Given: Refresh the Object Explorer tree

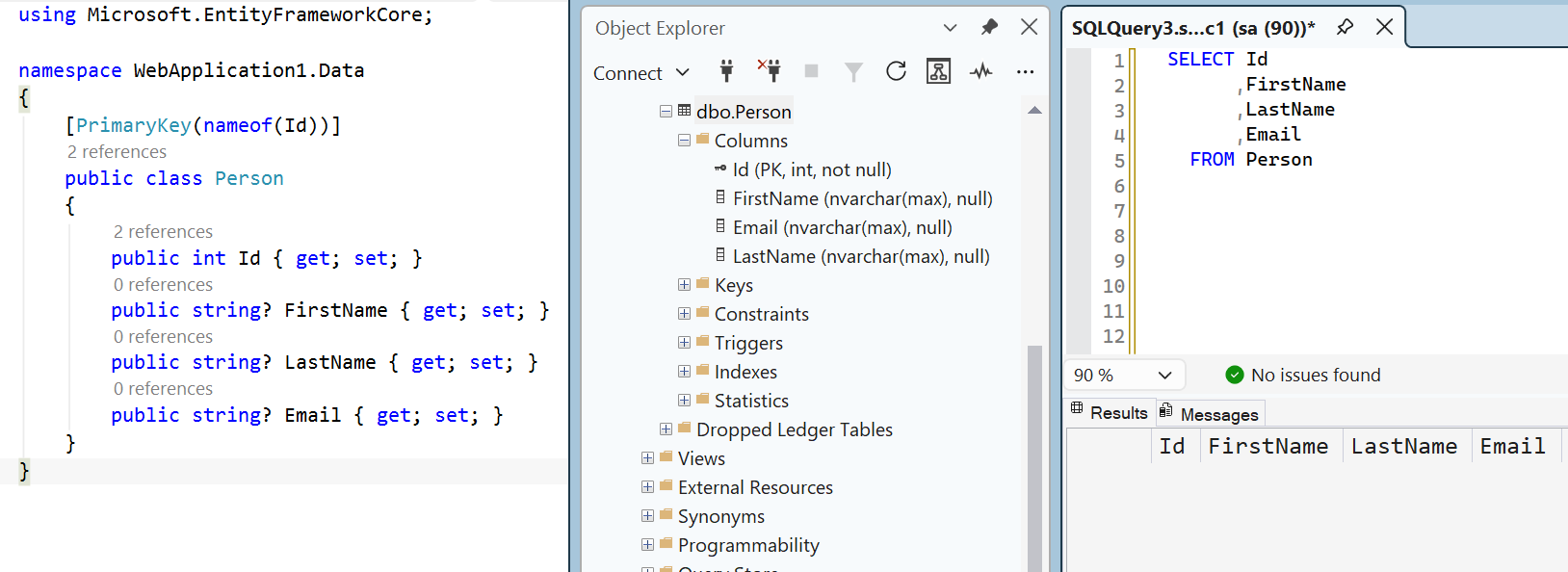Looking at the screenshot, I should [x=896, y=71].
